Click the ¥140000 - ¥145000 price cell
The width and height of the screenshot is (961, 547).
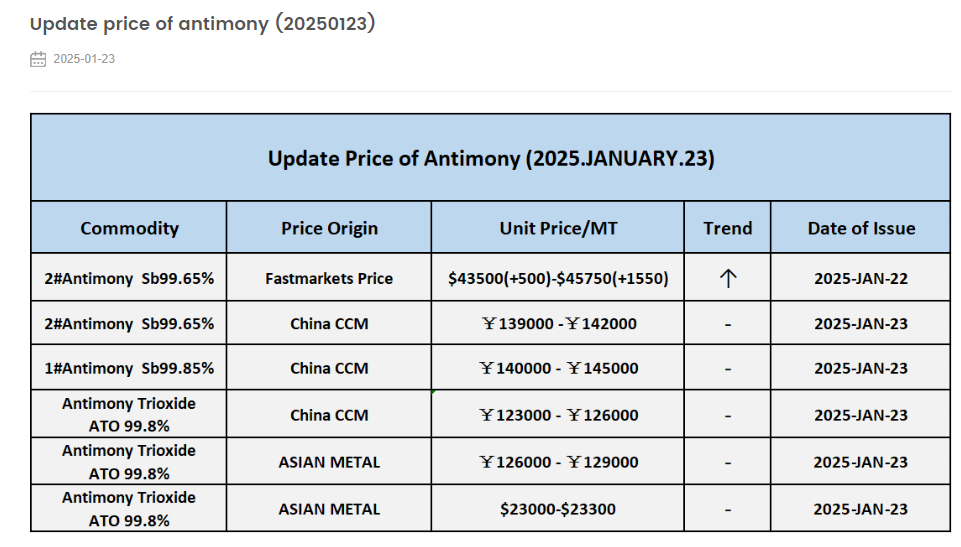(558, 368)
